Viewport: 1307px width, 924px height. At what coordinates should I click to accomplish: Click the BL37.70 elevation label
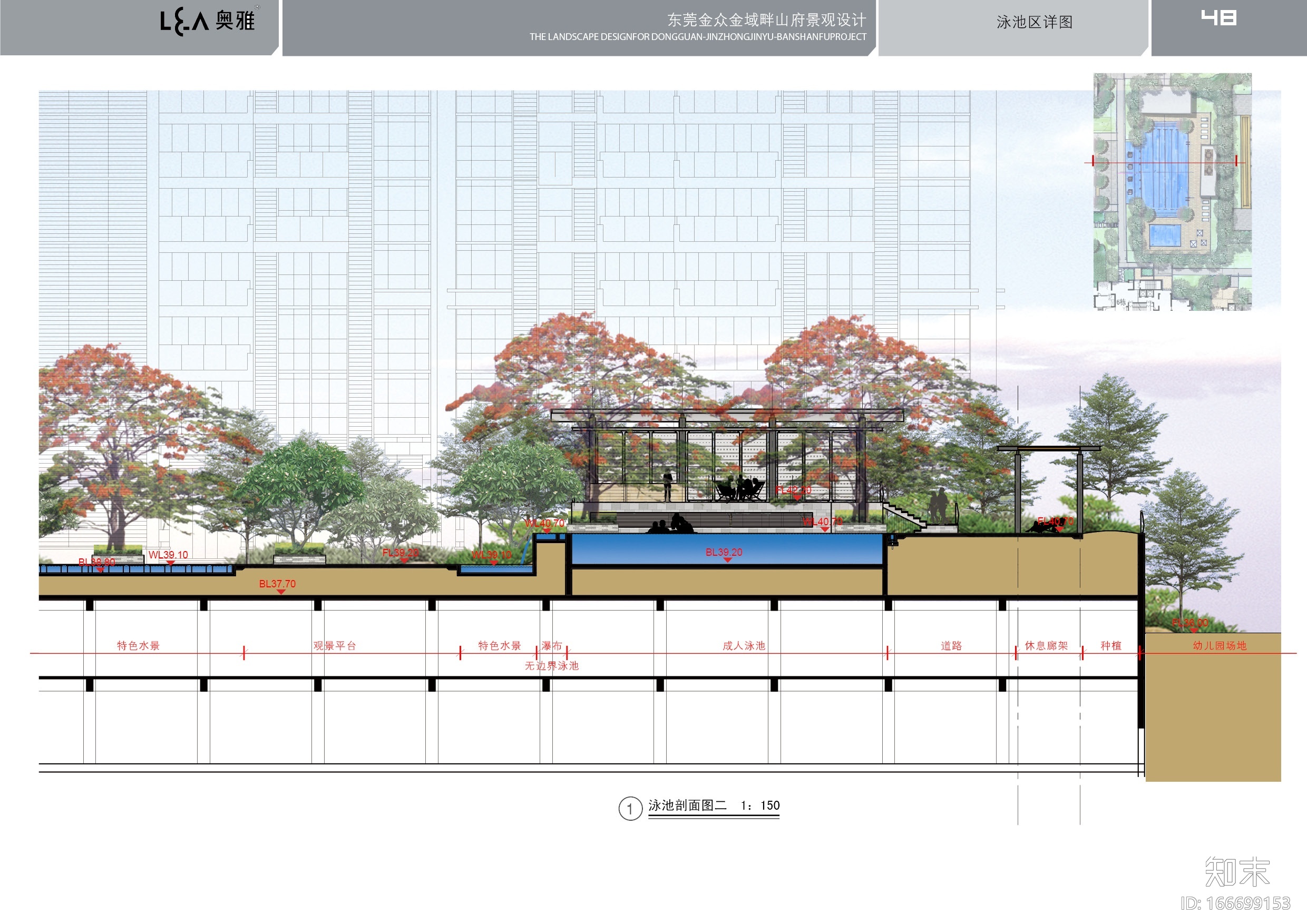point(277,584)
